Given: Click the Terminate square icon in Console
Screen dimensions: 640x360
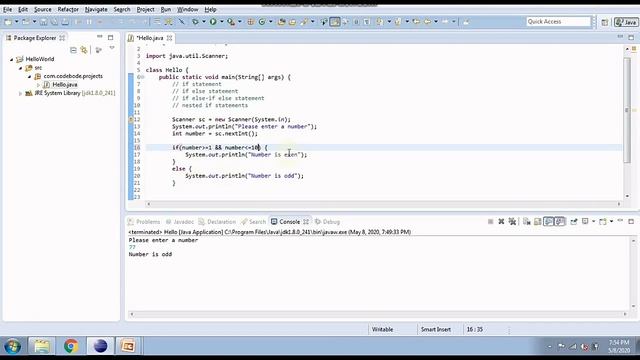Looking at the screenshot, I should [x=491, y=222].
